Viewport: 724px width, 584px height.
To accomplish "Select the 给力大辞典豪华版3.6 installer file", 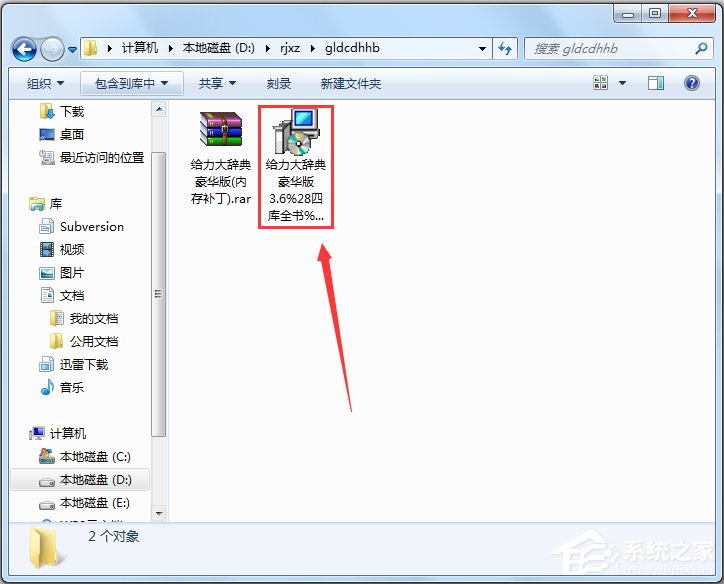I will (296, 167).
